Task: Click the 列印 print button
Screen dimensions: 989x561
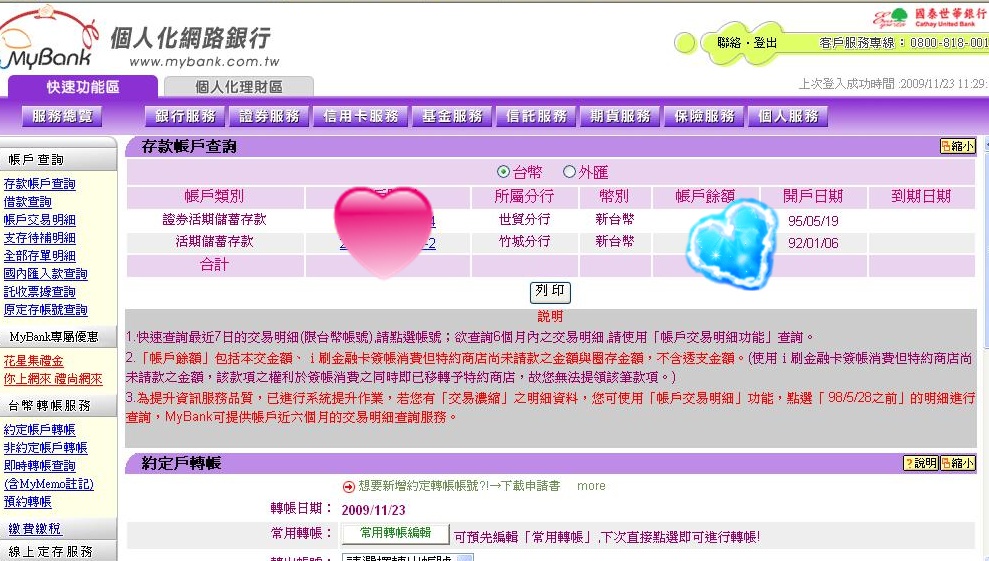Action: point(550,291)
